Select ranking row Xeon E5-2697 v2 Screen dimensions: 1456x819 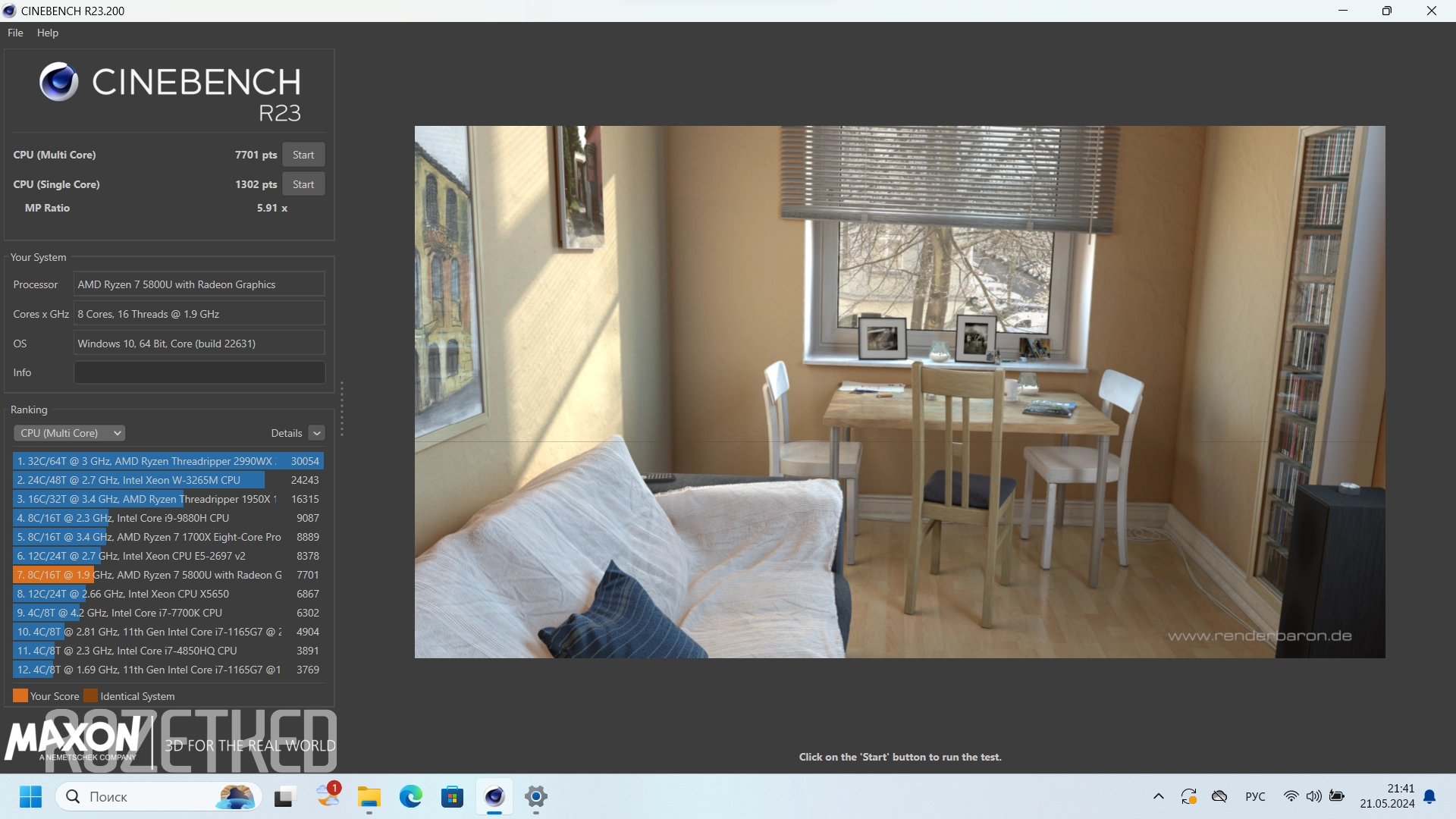point(168,556)
